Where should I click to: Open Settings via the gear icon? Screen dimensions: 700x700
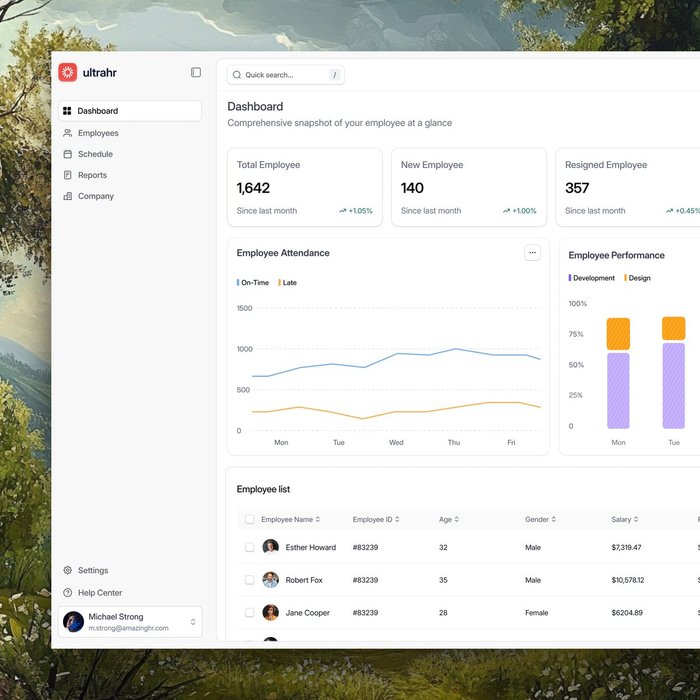click(x=67, y=570)
